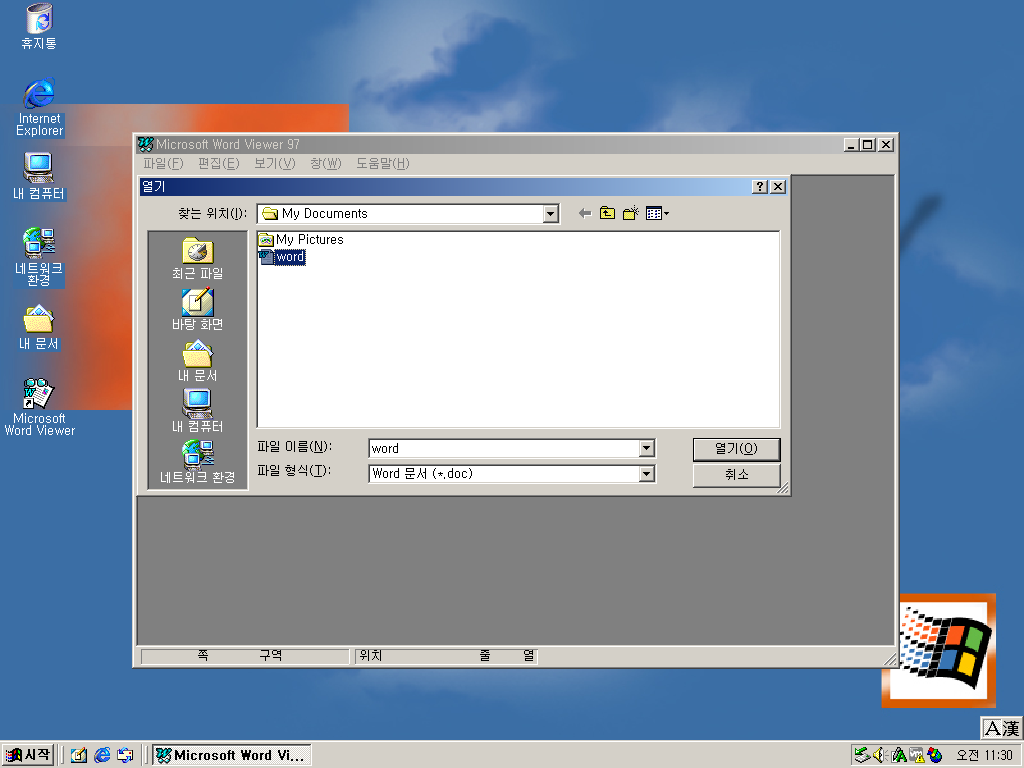
Task: Select 최근 파일 in the places bar
Action: pos(197,259)
